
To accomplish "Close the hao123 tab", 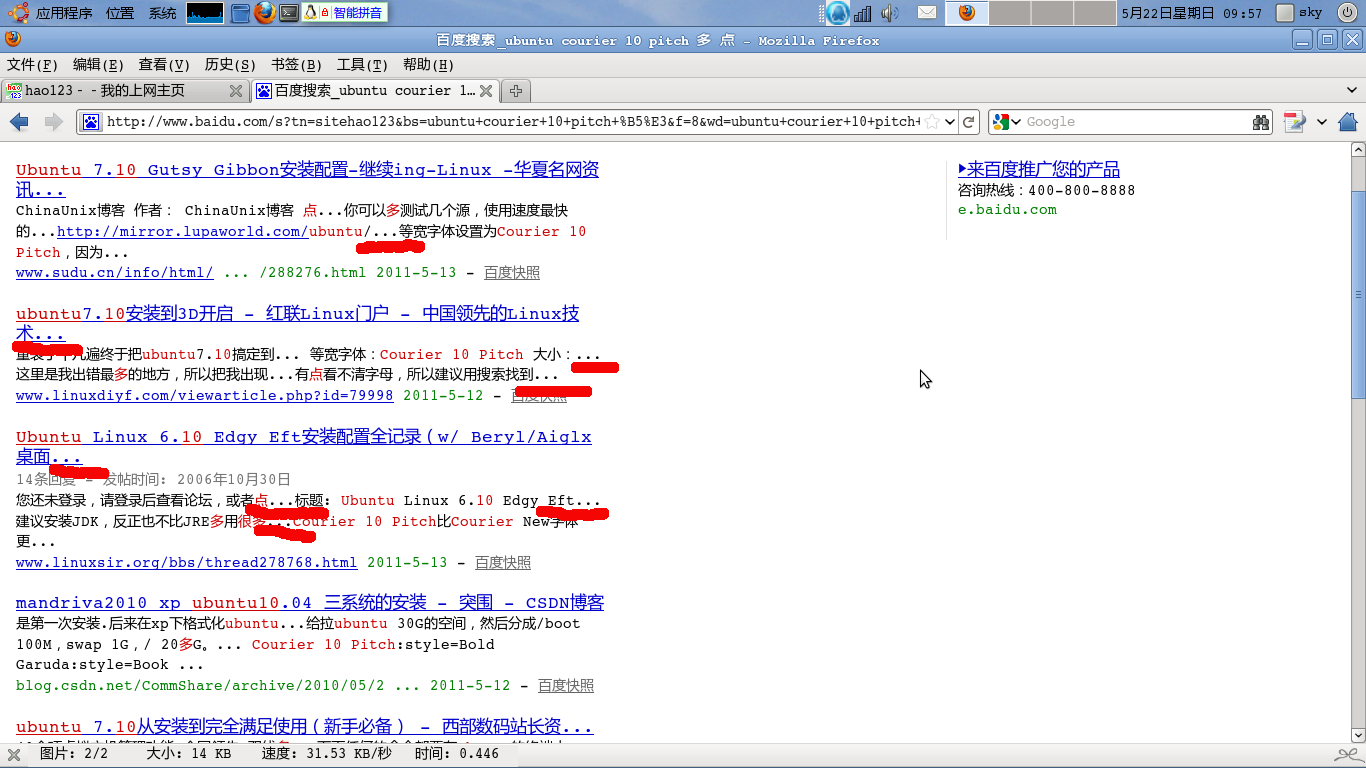I will (236, 91).
